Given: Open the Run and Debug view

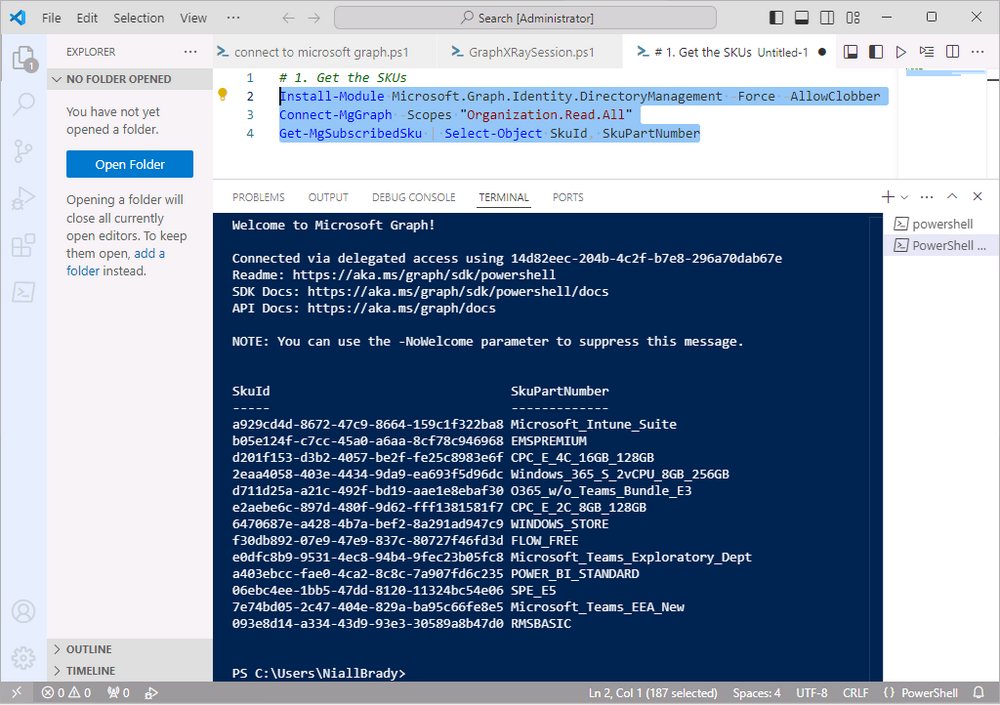Looking at the screenshot, I should click(x=23, y=198).
